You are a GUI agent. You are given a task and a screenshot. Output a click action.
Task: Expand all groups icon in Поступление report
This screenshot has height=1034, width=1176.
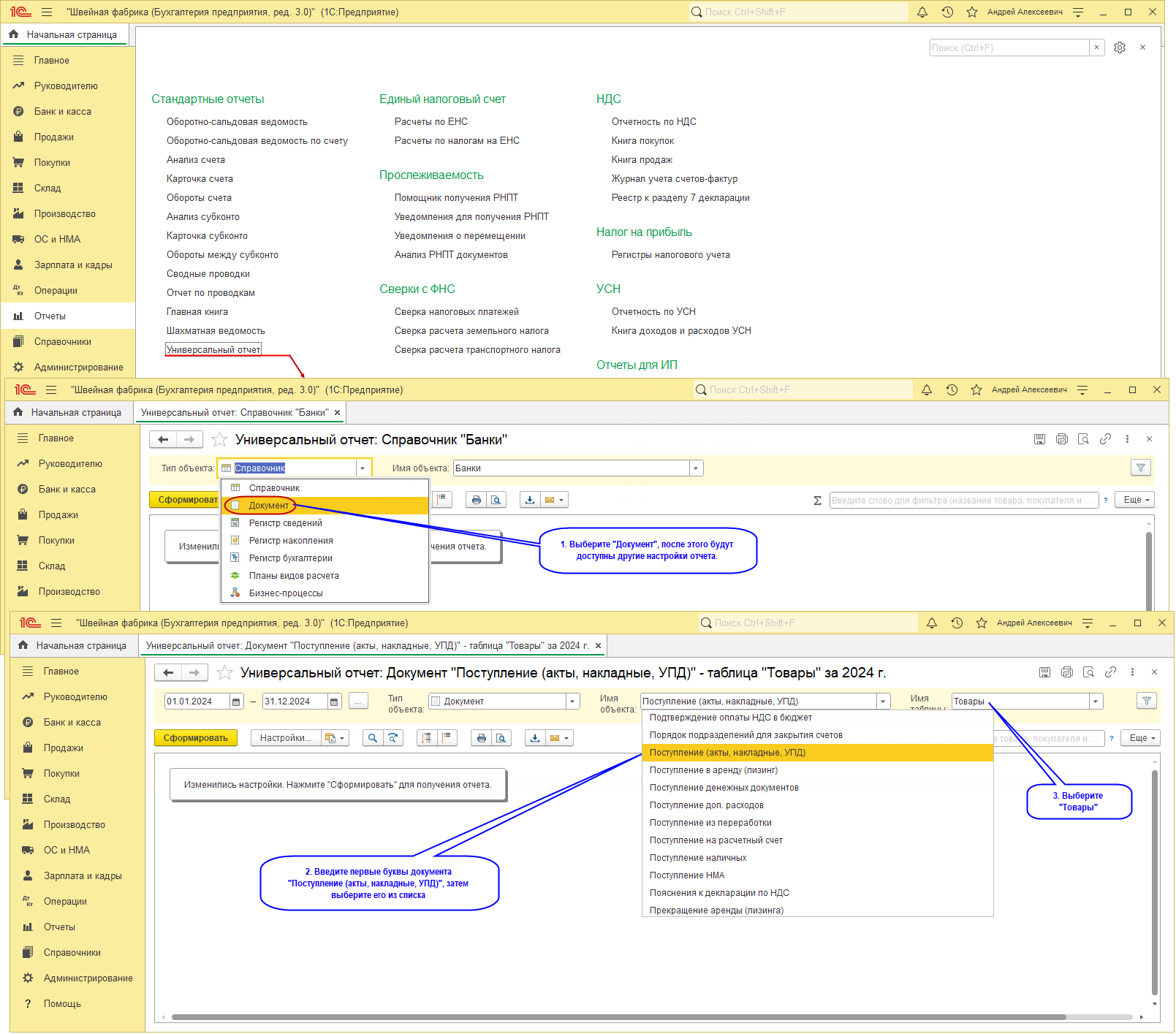pos(427,738)
